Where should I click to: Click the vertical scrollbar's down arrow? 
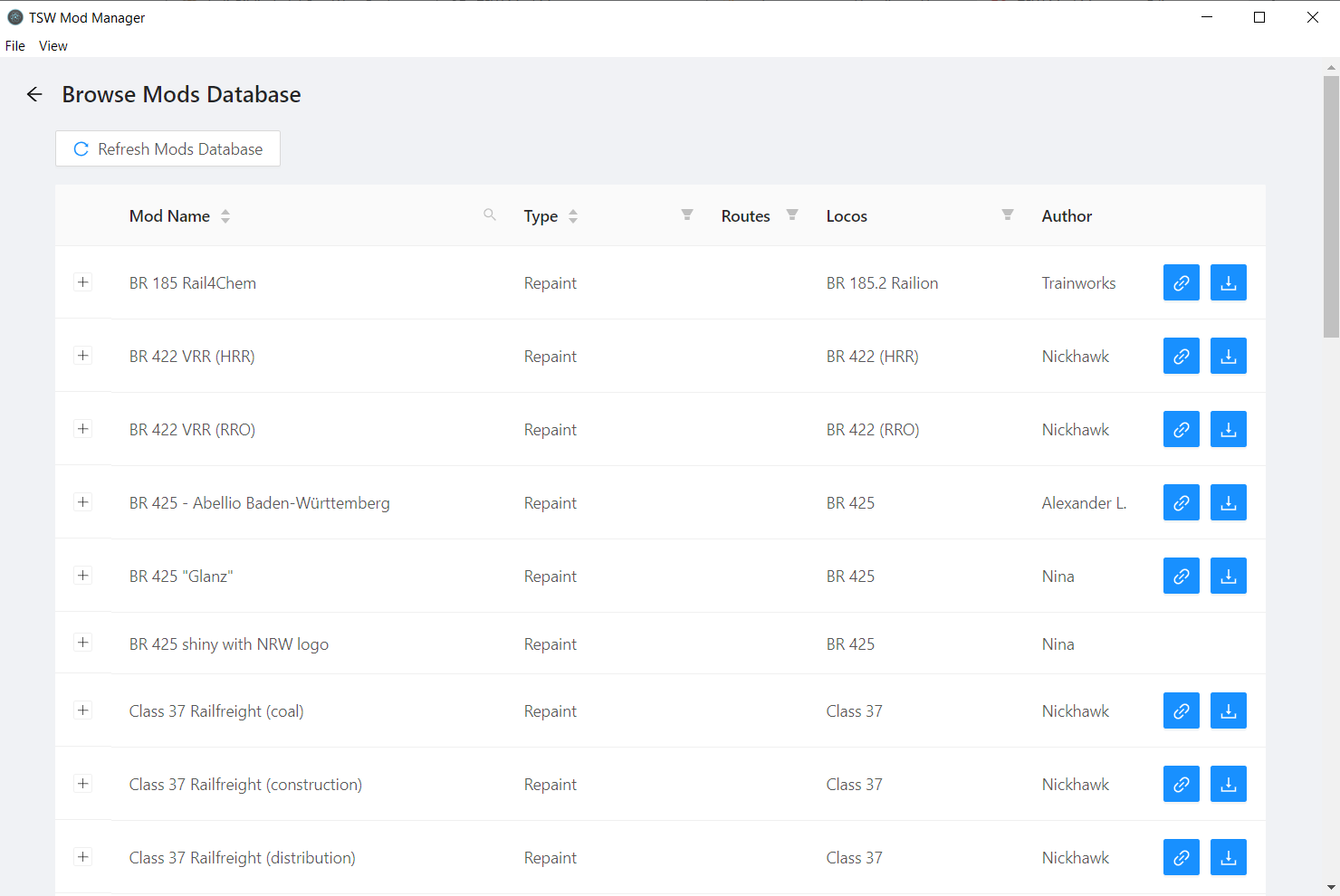click(1331, 887)
